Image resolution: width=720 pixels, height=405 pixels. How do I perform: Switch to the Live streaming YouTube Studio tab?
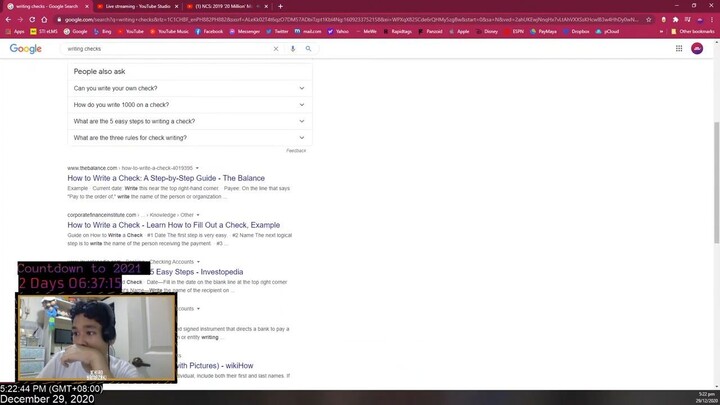137,6
